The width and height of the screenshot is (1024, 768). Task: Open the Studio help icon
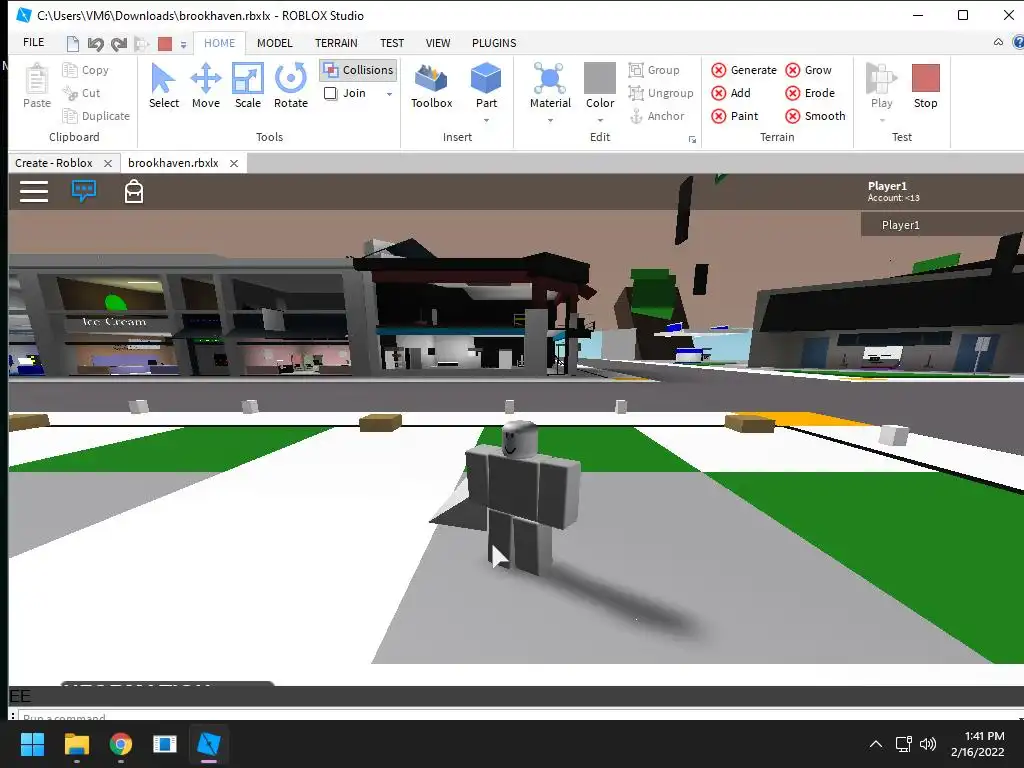[x=1018, y=42]
